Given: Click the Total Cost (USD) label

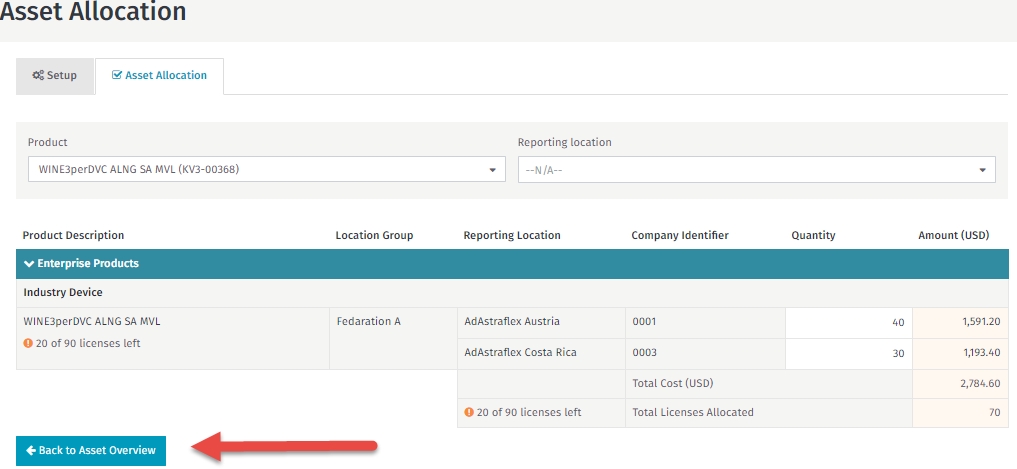Looking at the screenshot, I should (673, 383).
